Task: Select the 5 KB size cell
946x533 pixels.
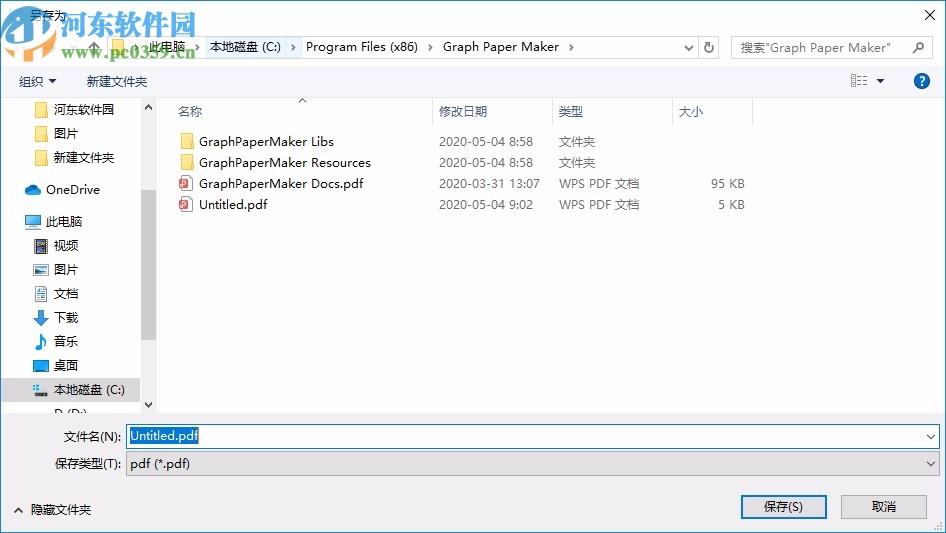Action: 731,205
